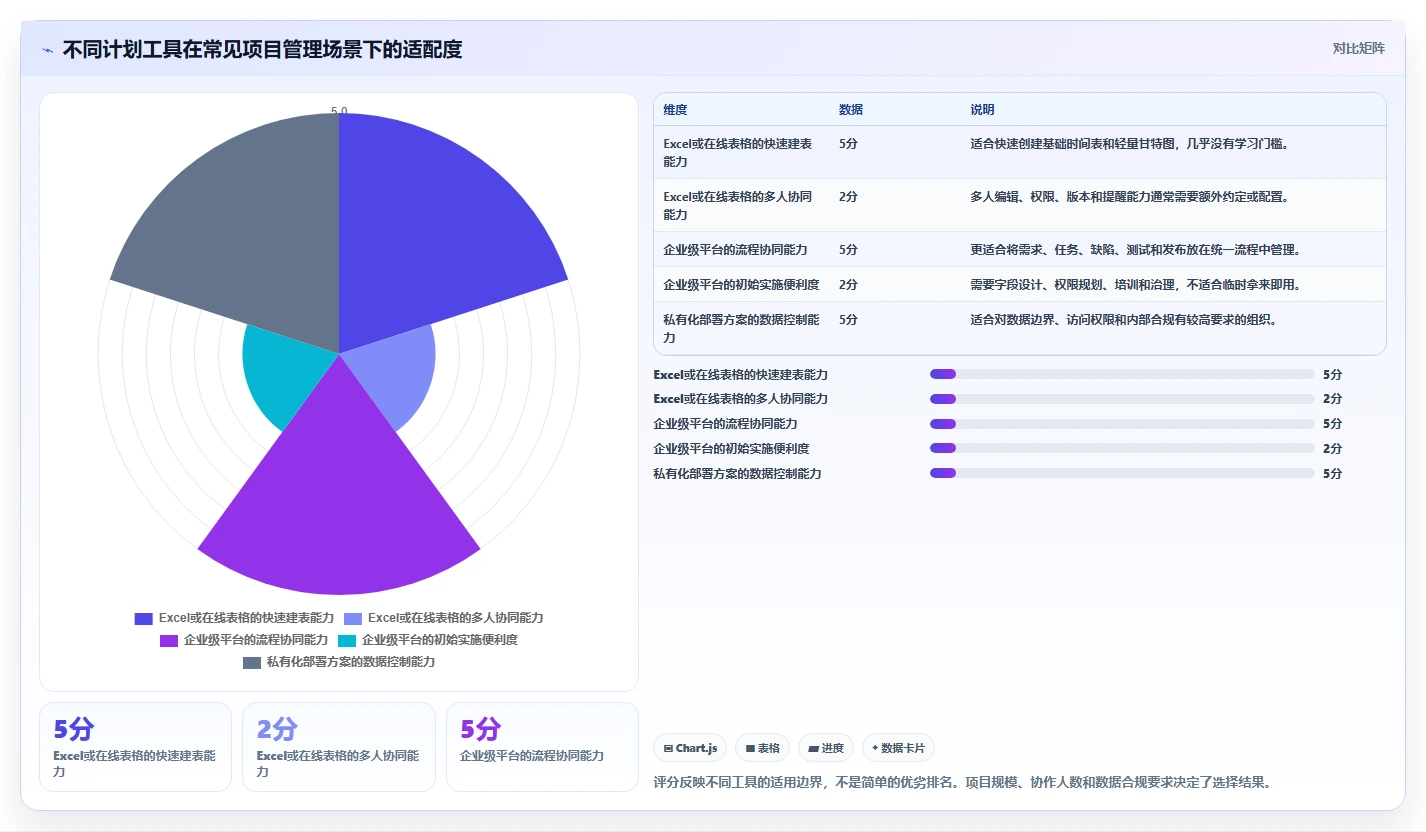Viewport: 1426px width, 832px height.
Task: Toggle legend swatch for 企业级平台的初始实施便利度
Action: pos(347,640)
